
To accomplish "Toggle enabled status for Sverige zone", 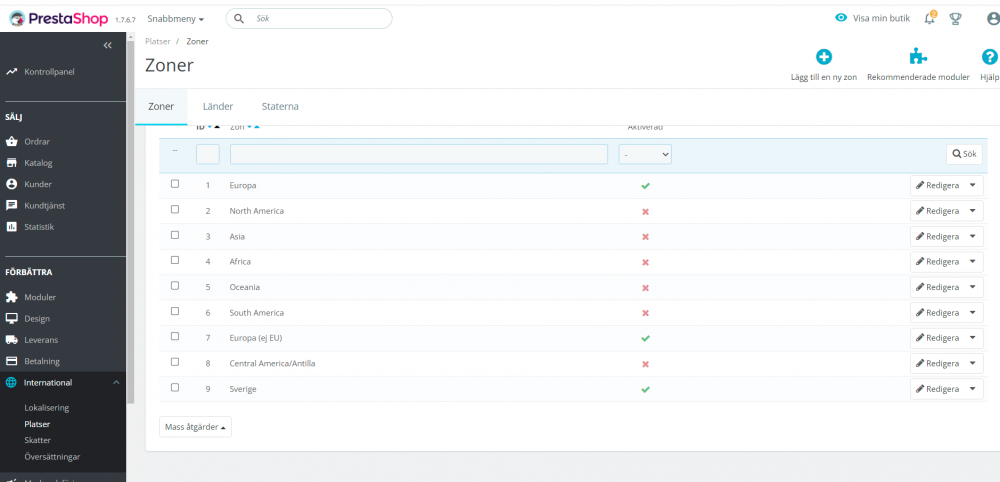I will (x=645, y=390).
